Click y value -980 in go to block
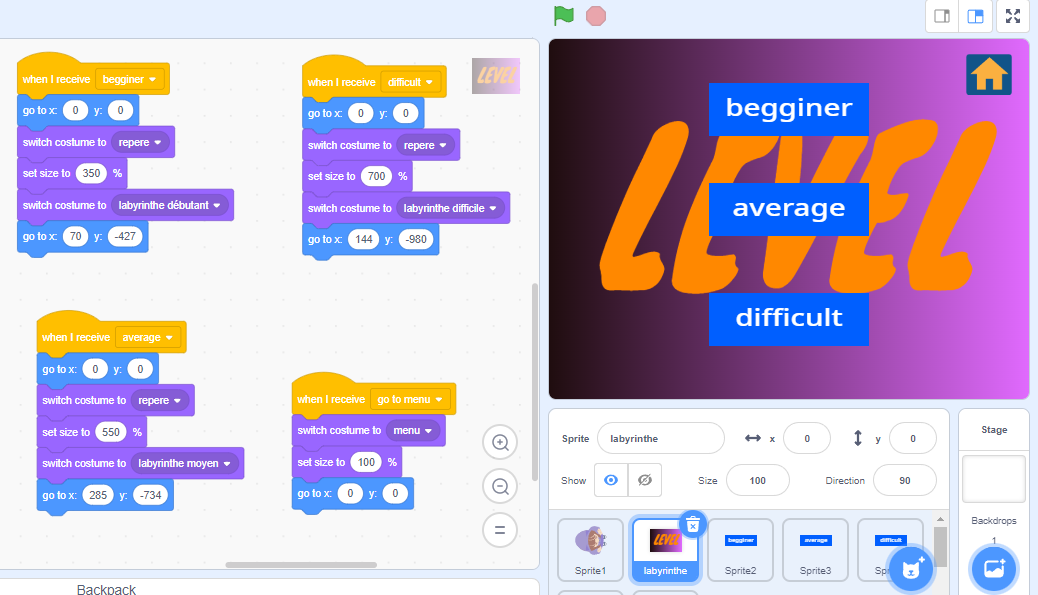This screenshot has width=1038, height=595. (416, 240)
